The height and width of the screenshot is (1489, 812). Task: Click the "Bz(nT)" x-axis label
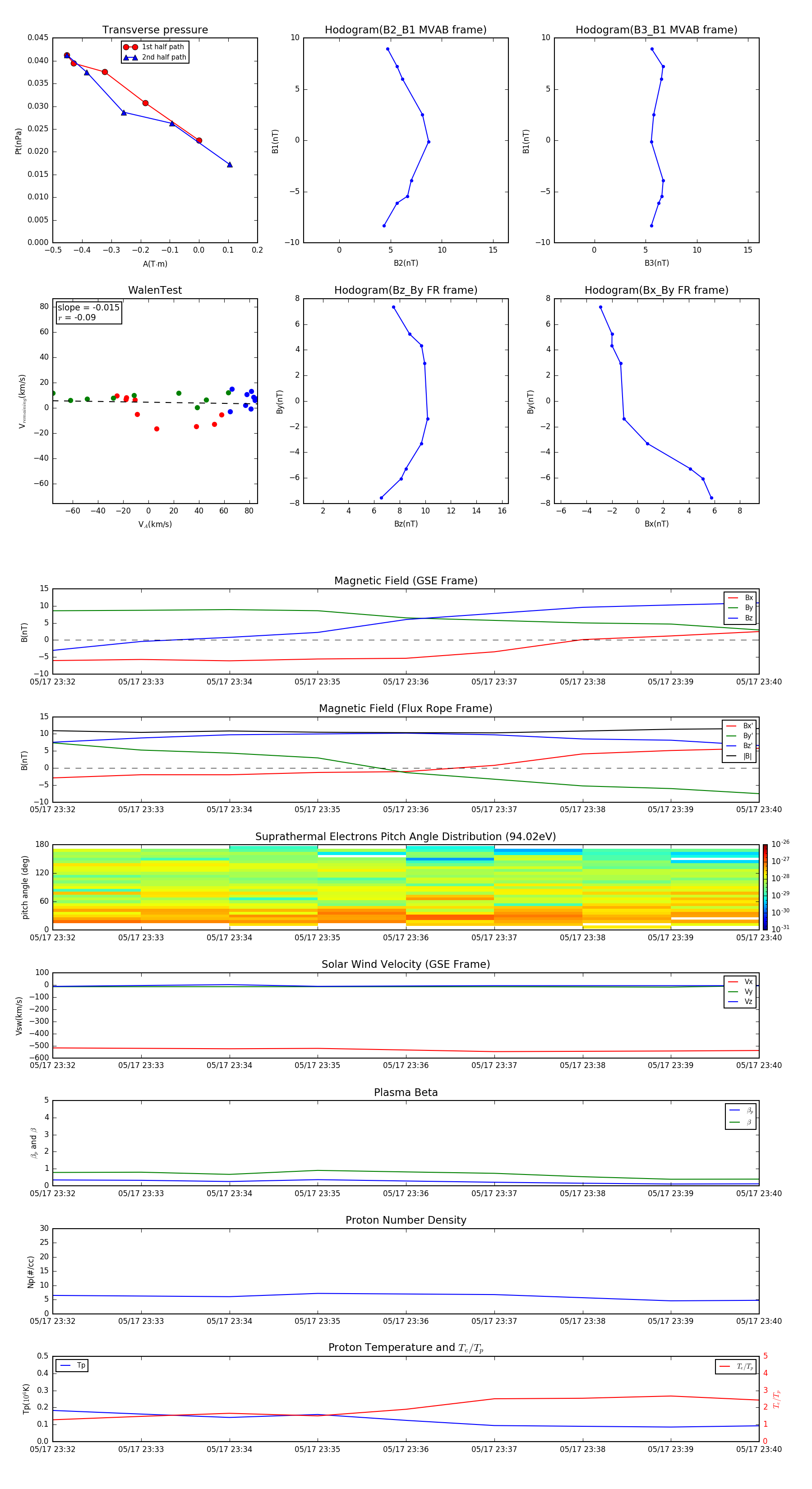click(x=406, y=524)
